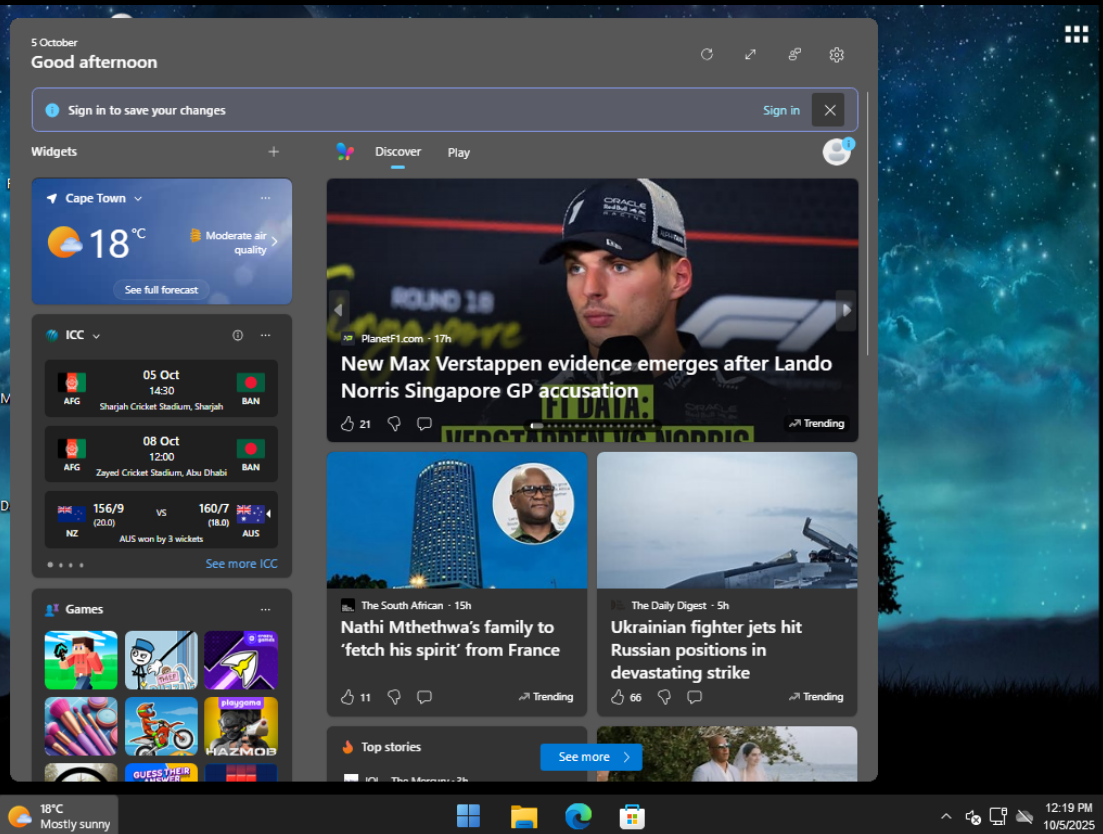This screenshot has width=1103, height=834.
Task: Comment on the Nathi Mthethwa article
Action: pos(424,697)
